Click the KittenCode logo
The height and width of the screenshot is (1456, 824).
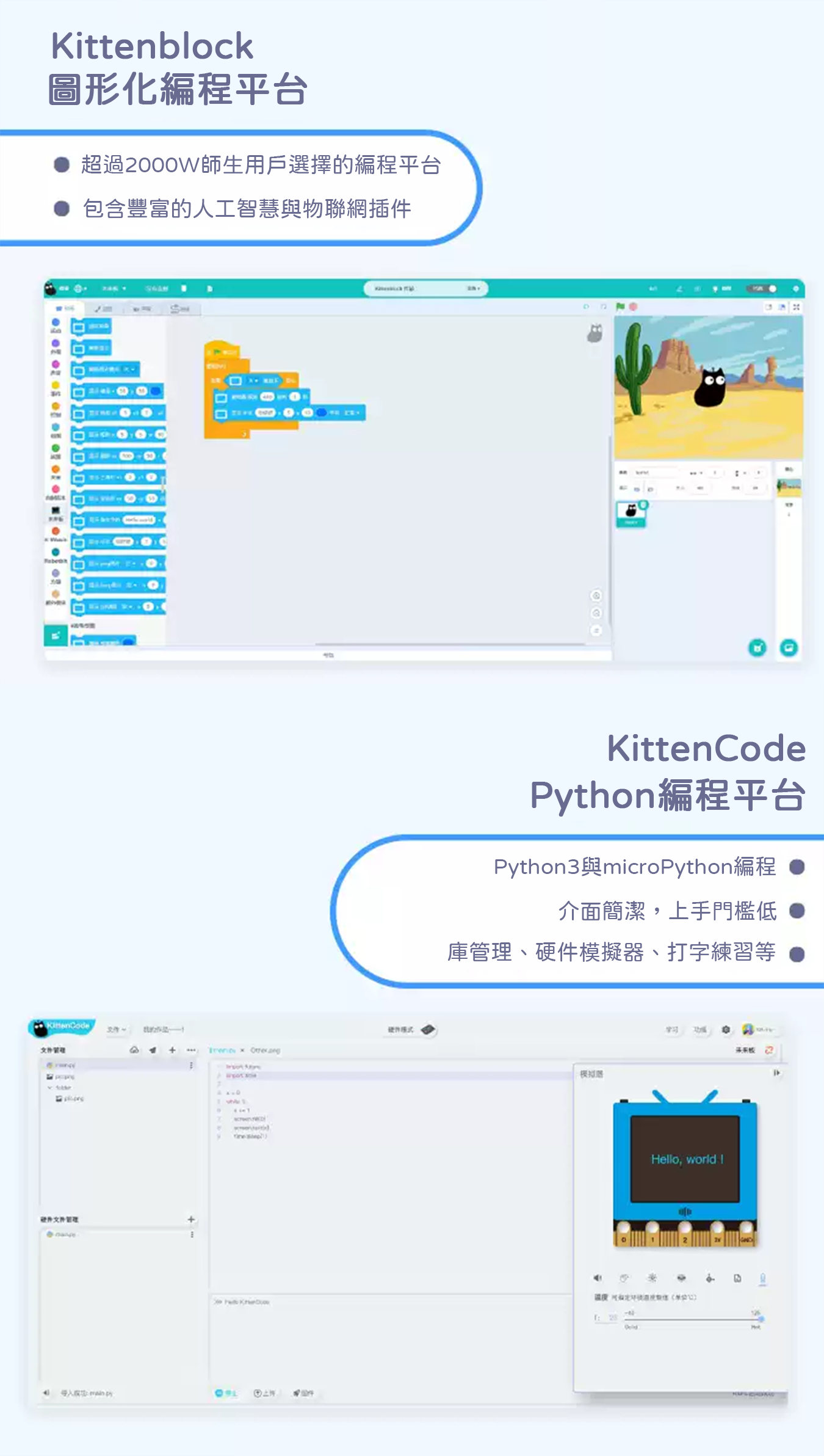click(x=62, y=1027)
